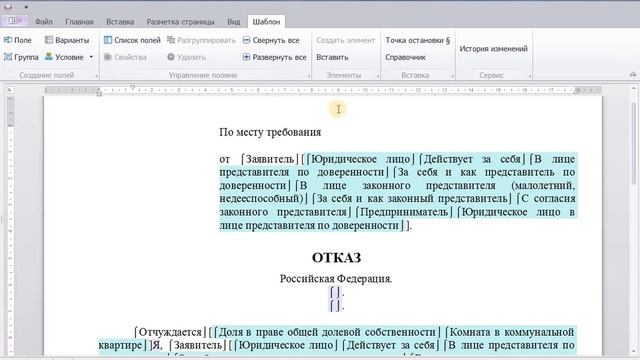Expand Создание полей group launcher

coord(97,76)
